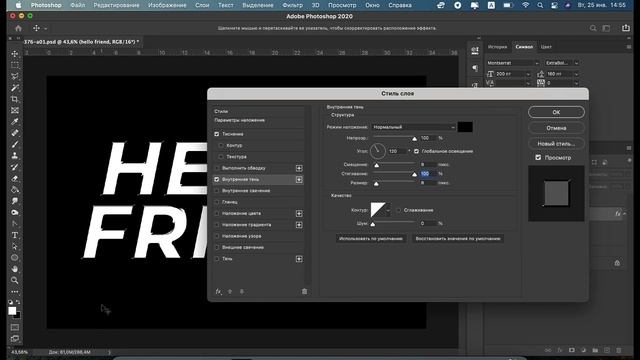The height and width of the screenshot is (360, 640).
Task: Select the Crop tool
Action: (x=15, y=99)
